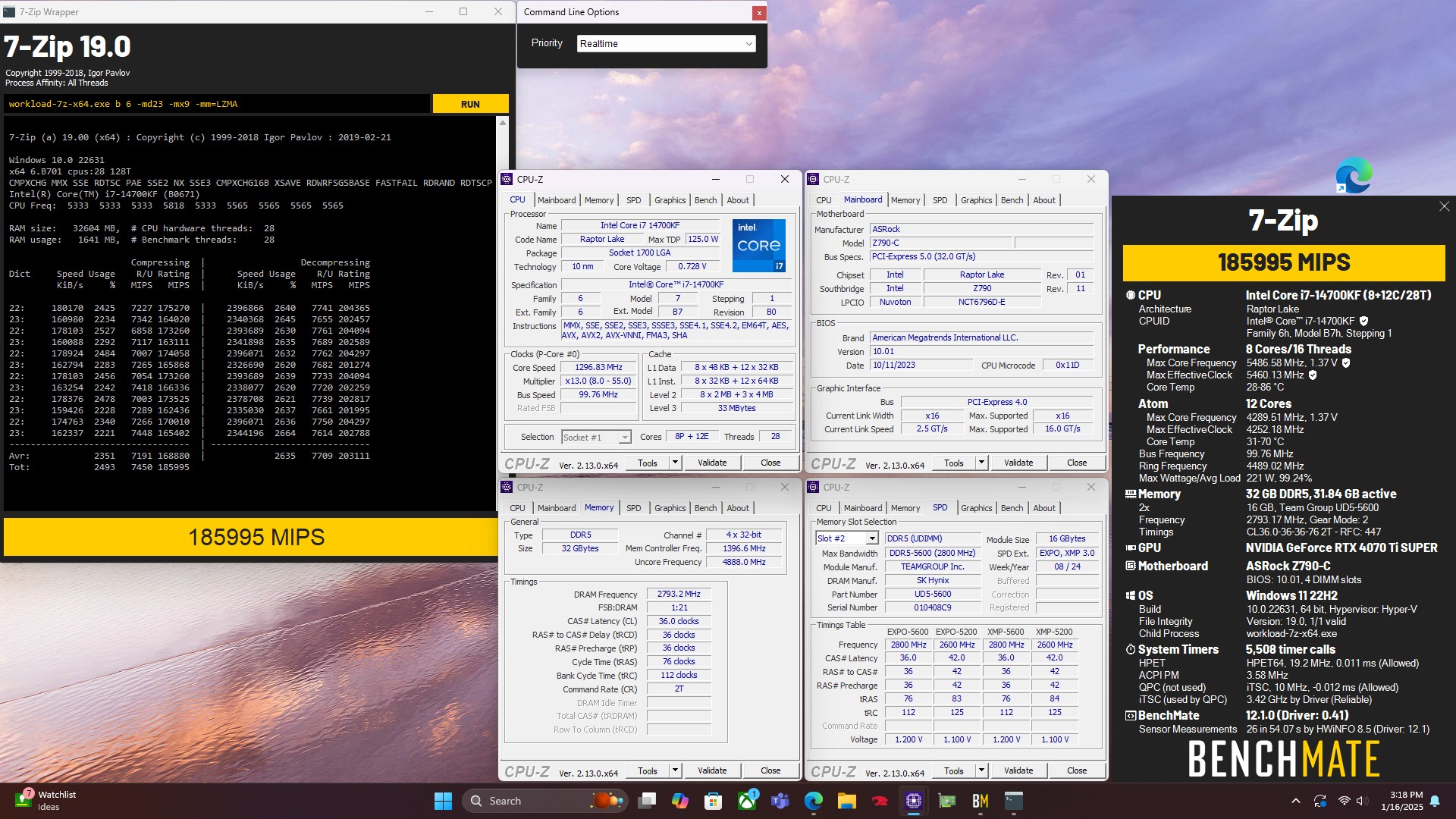Open the Windows Start menu
Screen dimensions: 1456x819
tap(443, 801)
